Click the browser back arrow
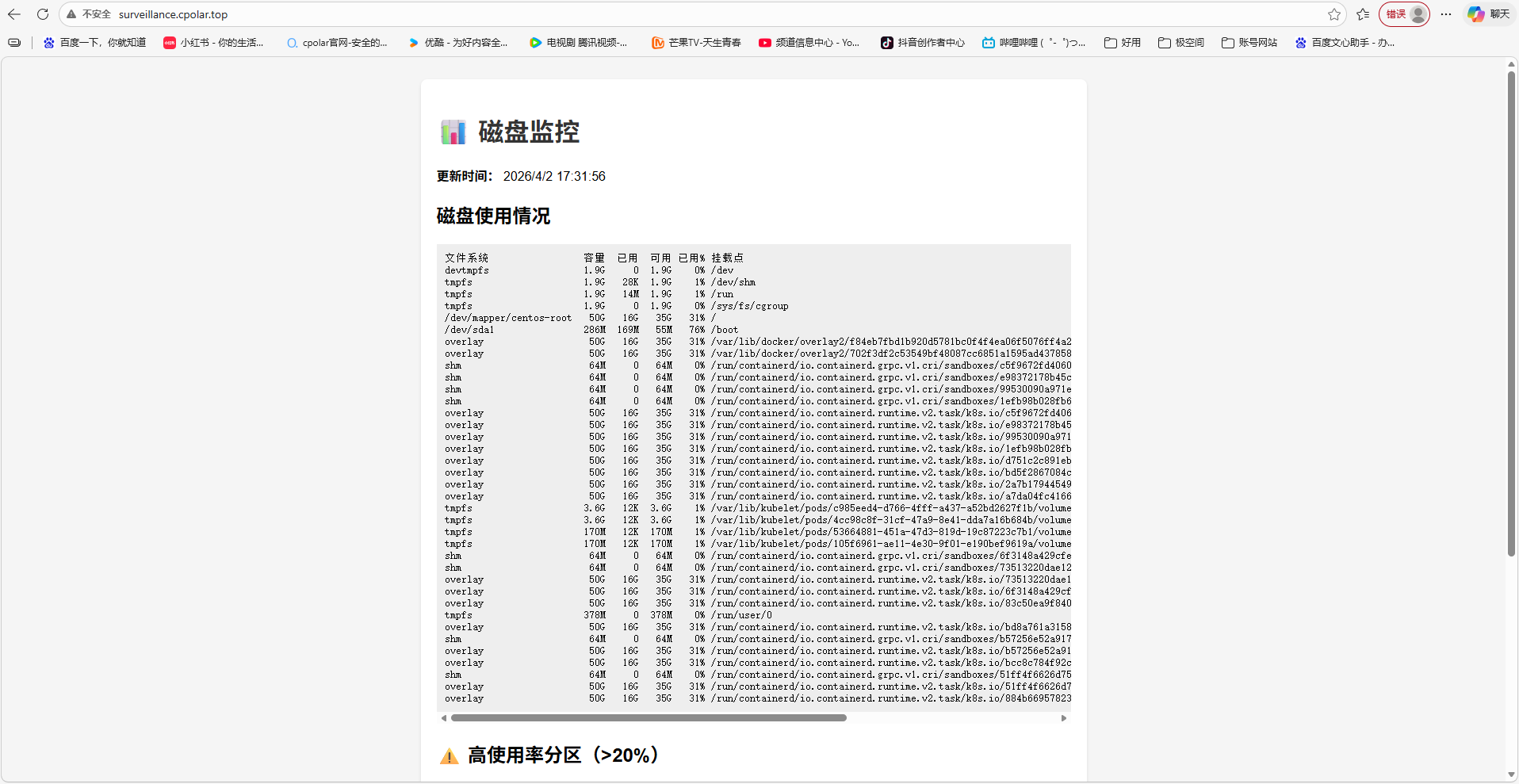The width and height of the screenshot is (1519, 784). point(14,14)
